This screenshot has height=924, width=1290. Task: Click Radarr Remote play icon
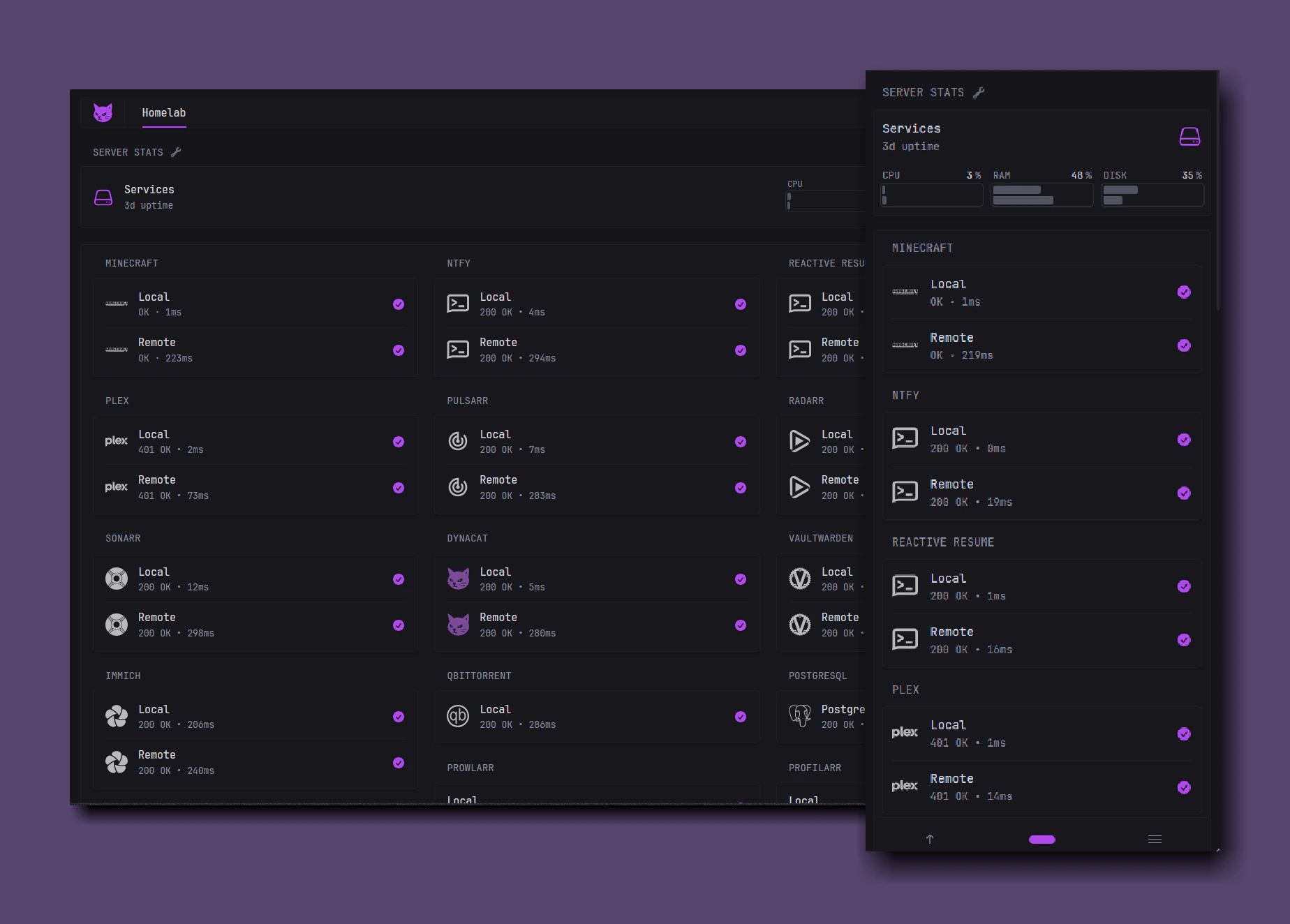[x=800, y=487]
